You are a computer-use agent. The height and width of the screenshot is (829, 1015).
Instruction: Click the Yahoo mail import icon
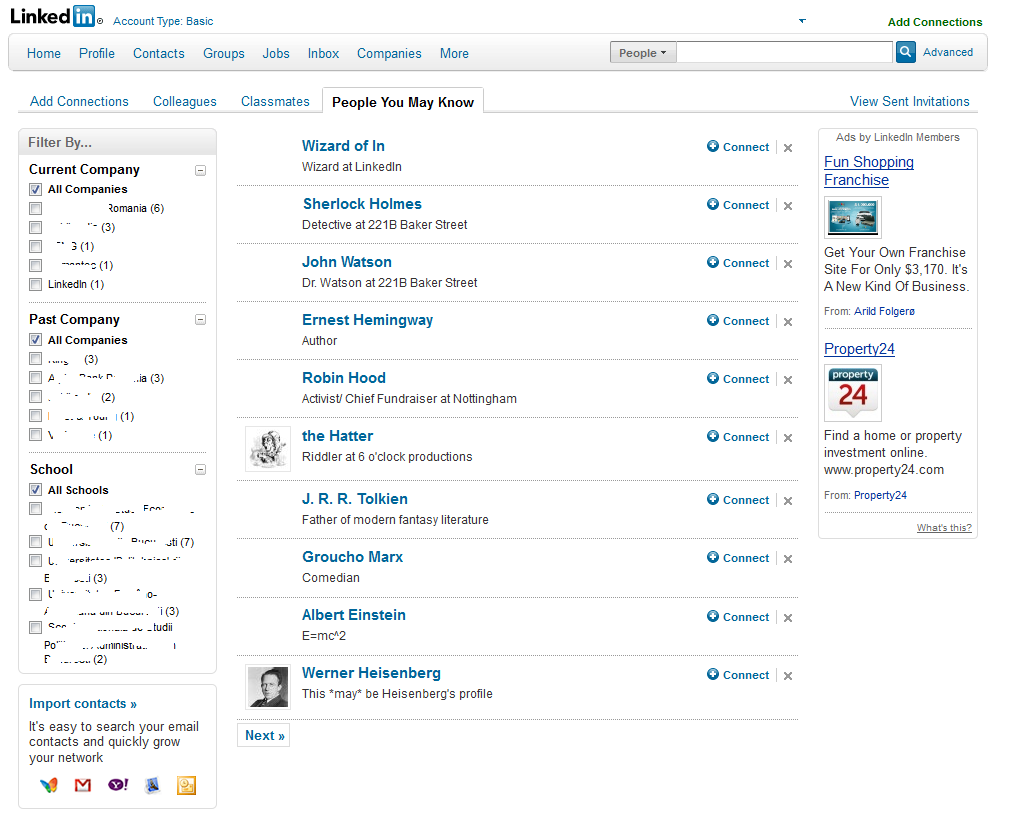coord(117,786)
